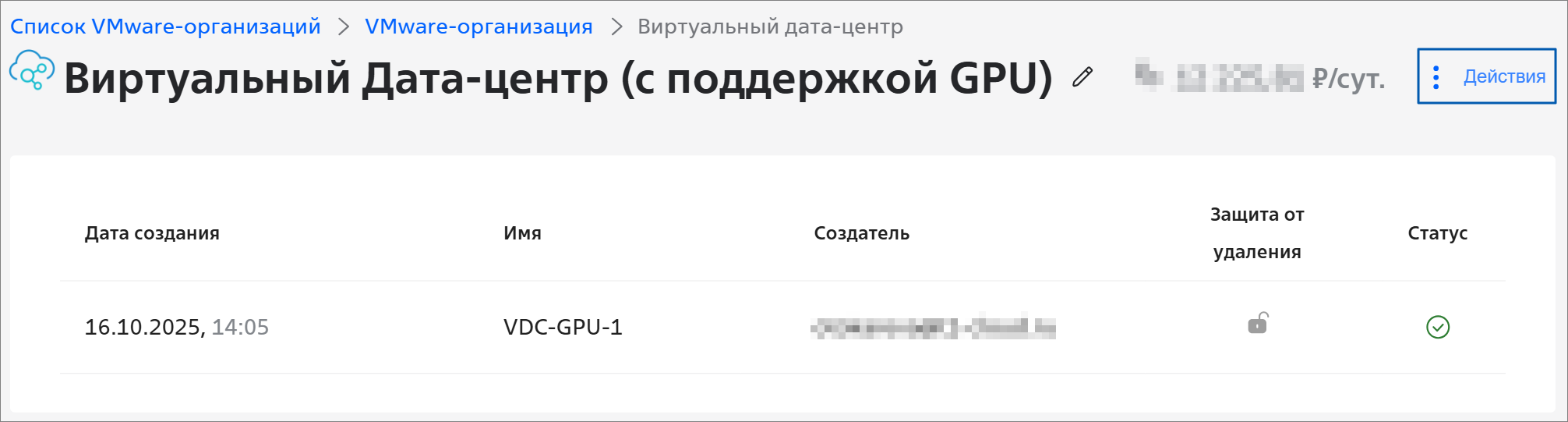The height and width of the screenshot is (422, 1568).
Task: Click the creation date 16.10.2025 cell
Action: [x=176, y=328]
